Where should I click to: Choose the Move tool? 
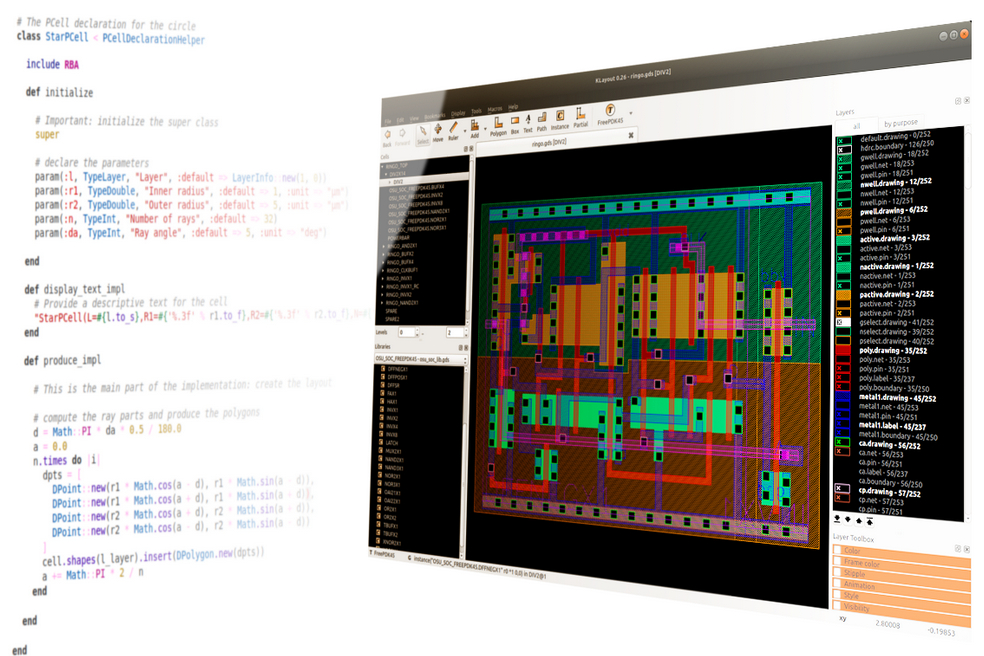pos(438,130)
